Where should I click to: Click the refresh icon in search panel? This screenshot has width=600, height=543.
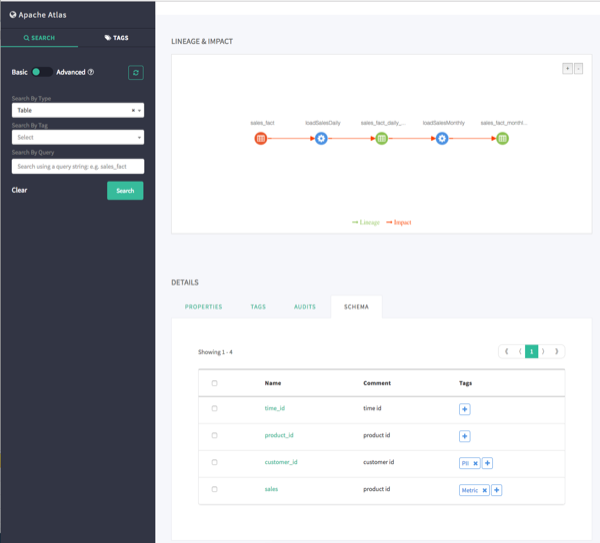tap(136, 72)
